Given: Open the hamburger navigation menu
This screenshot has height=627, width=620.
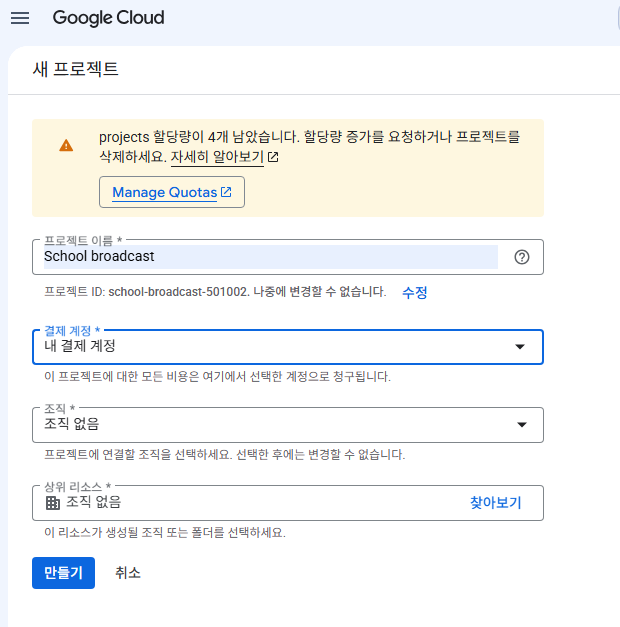Looking at the screenshot, I should pyautogui.click(x=20, y=18).
